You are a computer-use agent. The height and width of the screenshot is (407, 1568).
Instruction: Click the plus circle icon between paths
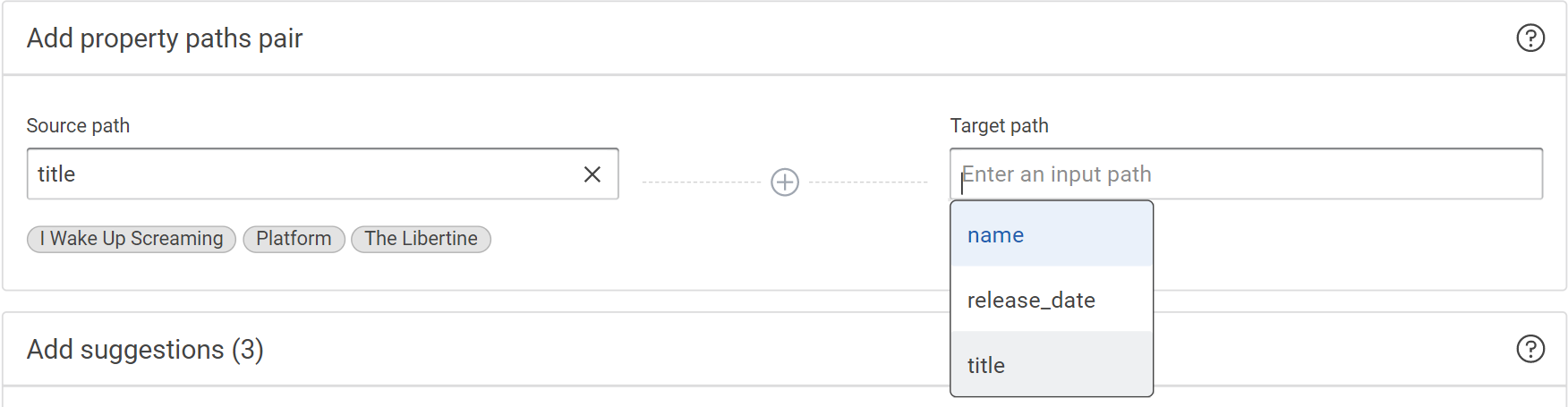pos(785,182)
